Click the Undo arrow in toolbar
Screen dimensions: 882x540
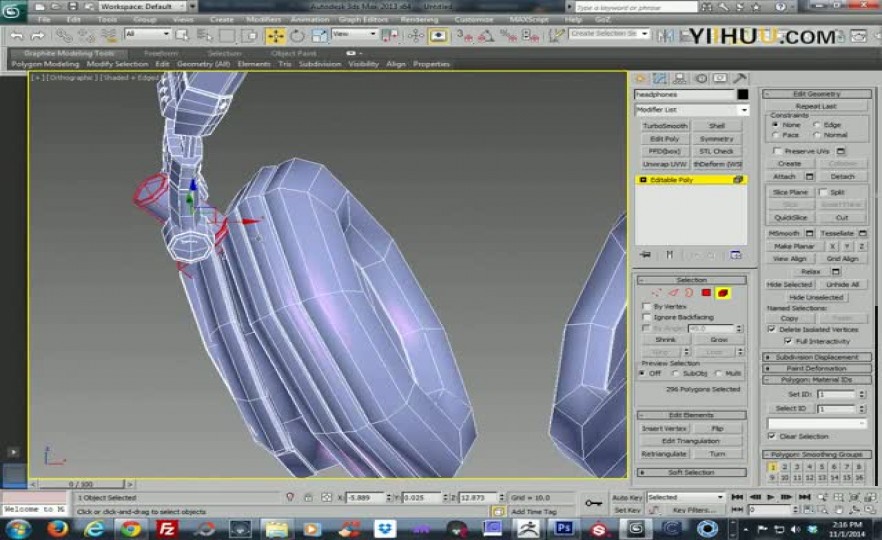click(17, 36)
